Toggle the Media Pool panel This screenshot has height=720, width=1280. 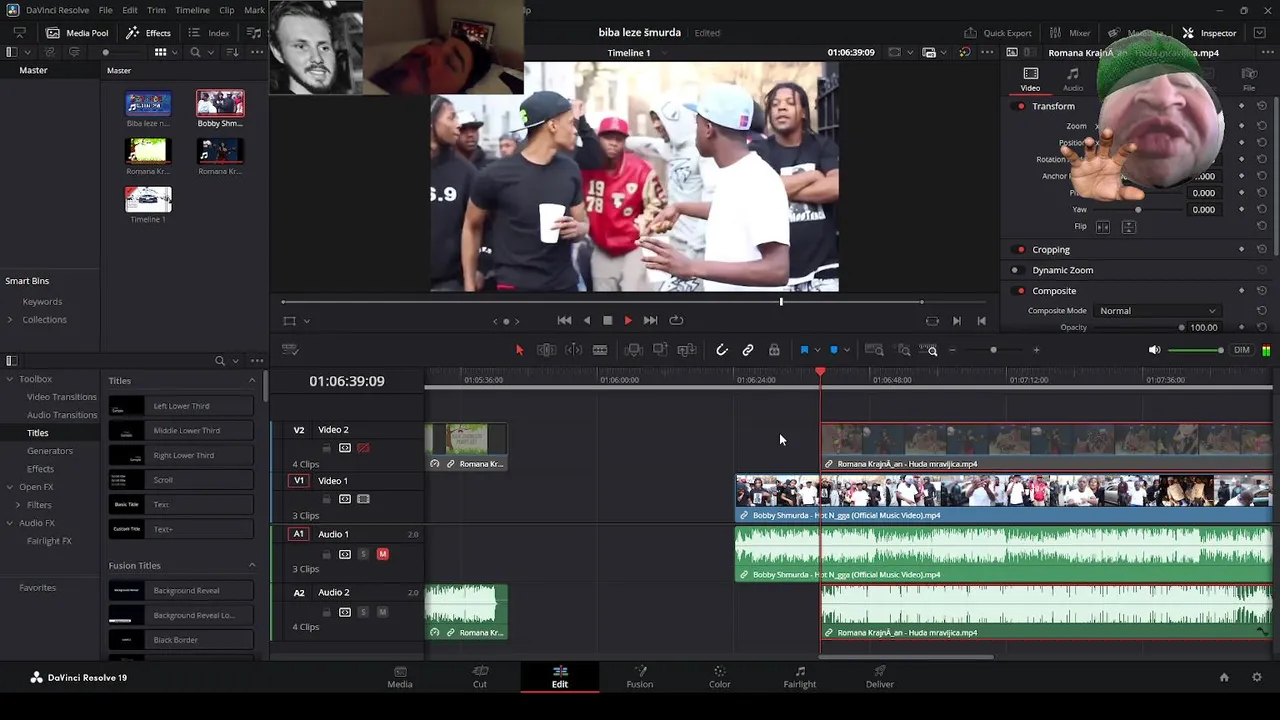[76, 33]
